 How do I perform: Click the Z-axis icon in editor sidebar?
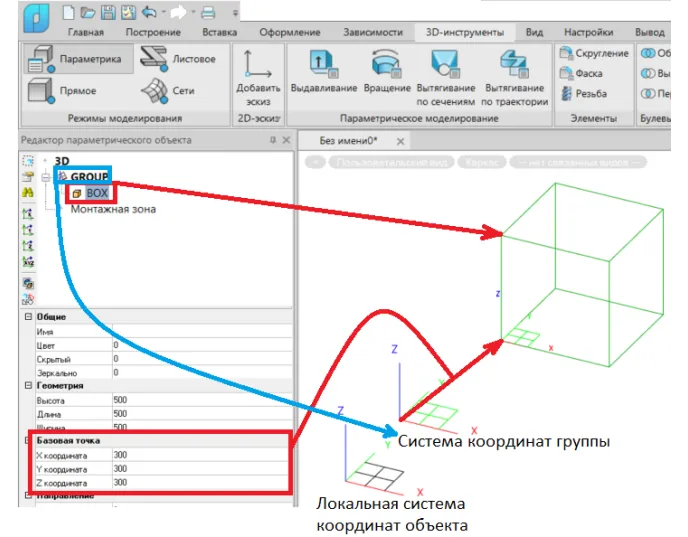point(28,245)
